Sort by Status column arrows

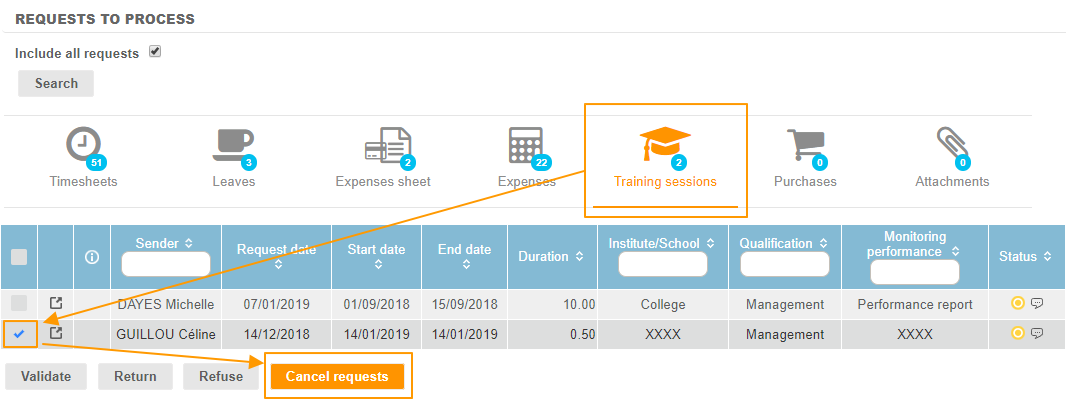(1047, 257)
